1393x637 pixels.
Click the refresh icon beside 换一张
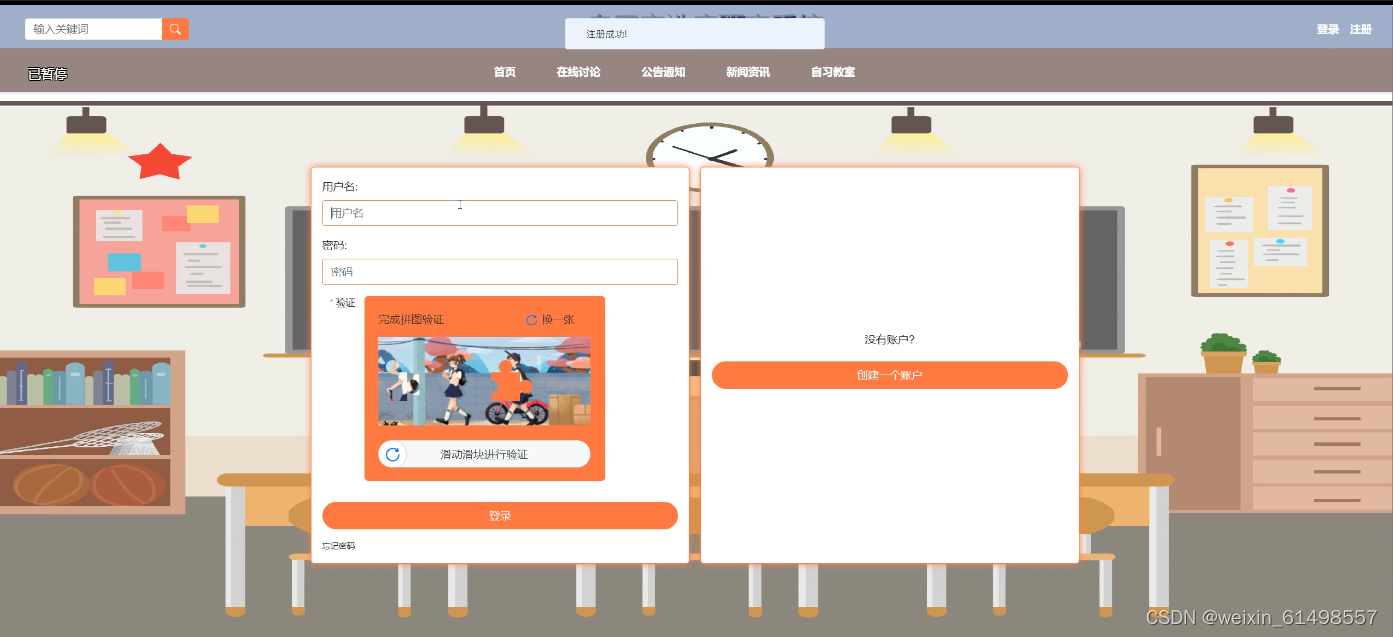[531, 320]
